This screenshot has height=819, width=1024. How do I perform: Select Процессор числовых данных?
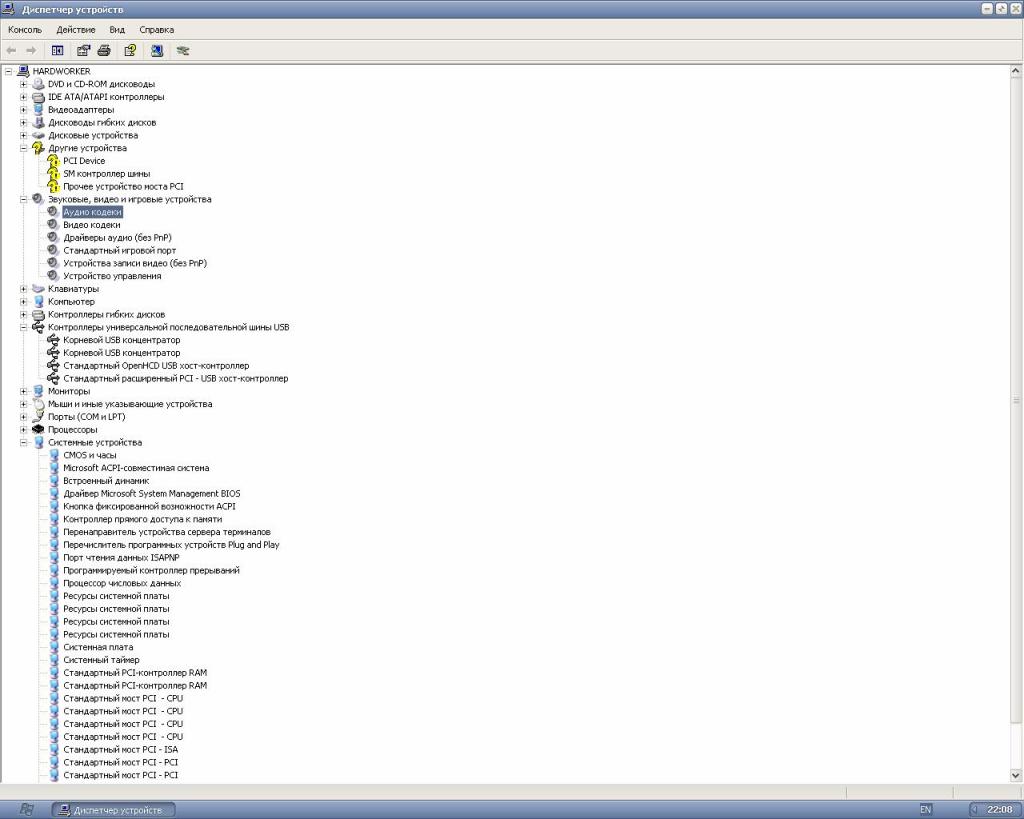[122, 583]
